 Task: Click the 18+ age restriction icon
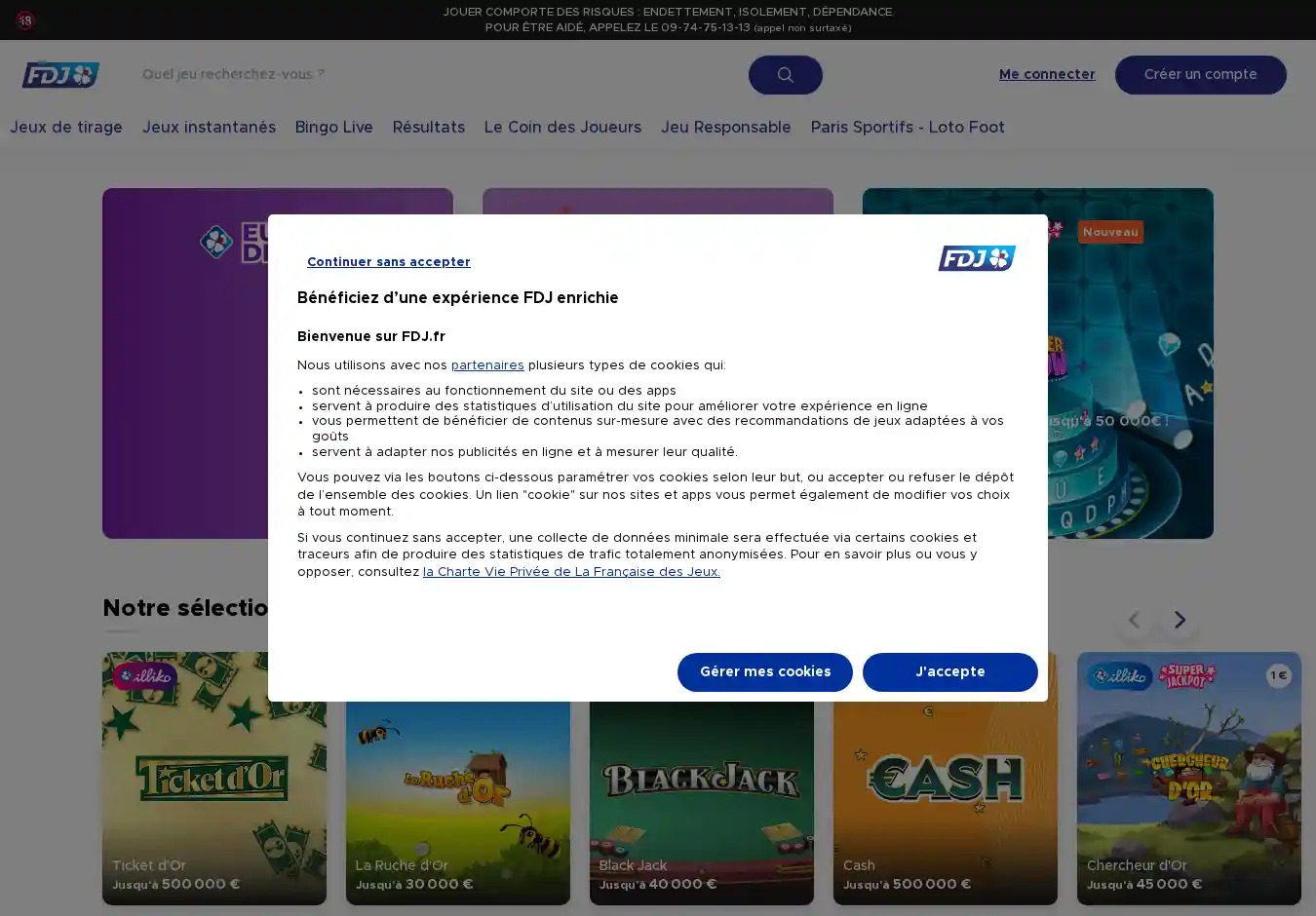pos(25,19)
